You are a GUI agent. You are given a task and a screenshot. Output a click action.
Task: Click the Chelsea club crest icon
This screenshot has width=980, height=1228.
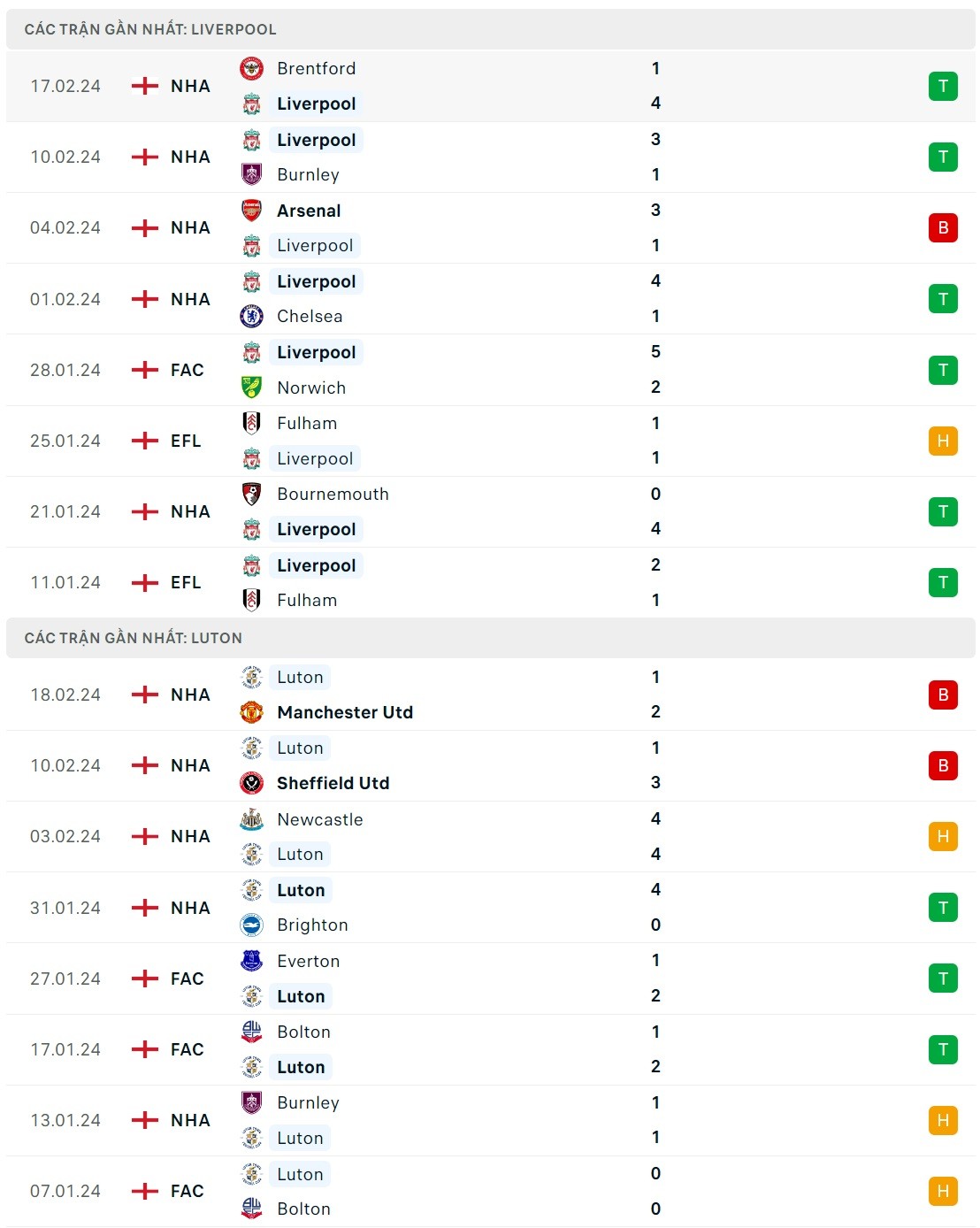(x=252, y=316)
